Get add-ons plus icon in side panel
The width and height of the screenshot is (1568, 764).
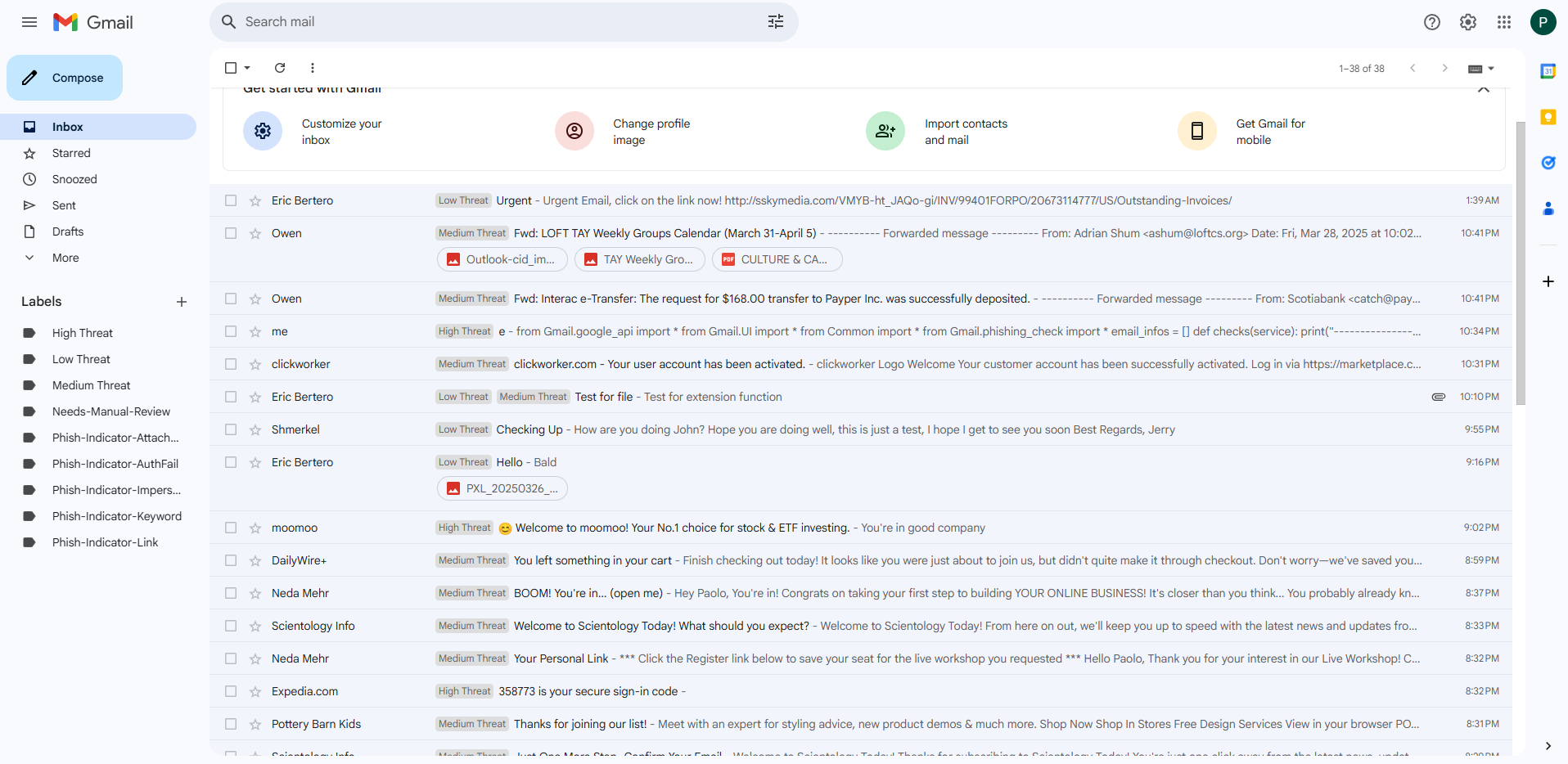pos(1548,281)
